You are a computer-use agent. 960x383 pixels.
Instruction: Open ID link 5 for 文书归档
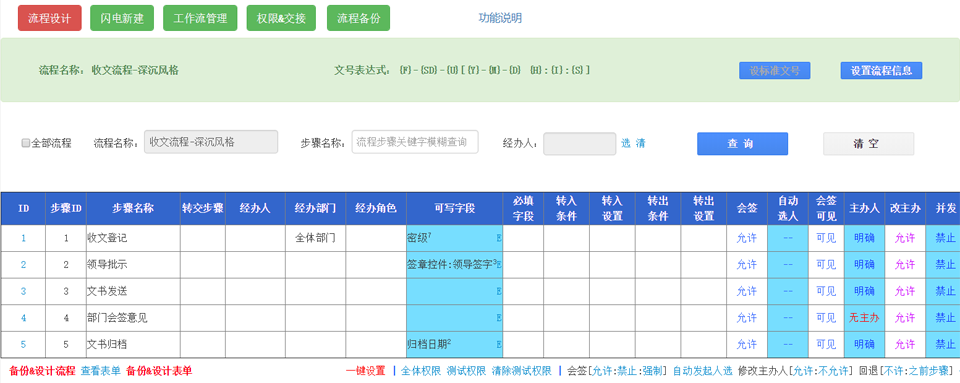point(24,344)
